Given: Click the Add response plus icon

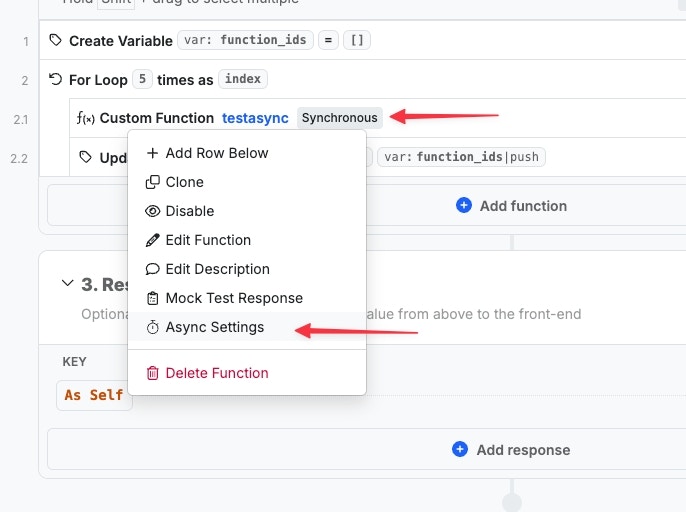Looking at the screenshot, I should tap(460, 449).
